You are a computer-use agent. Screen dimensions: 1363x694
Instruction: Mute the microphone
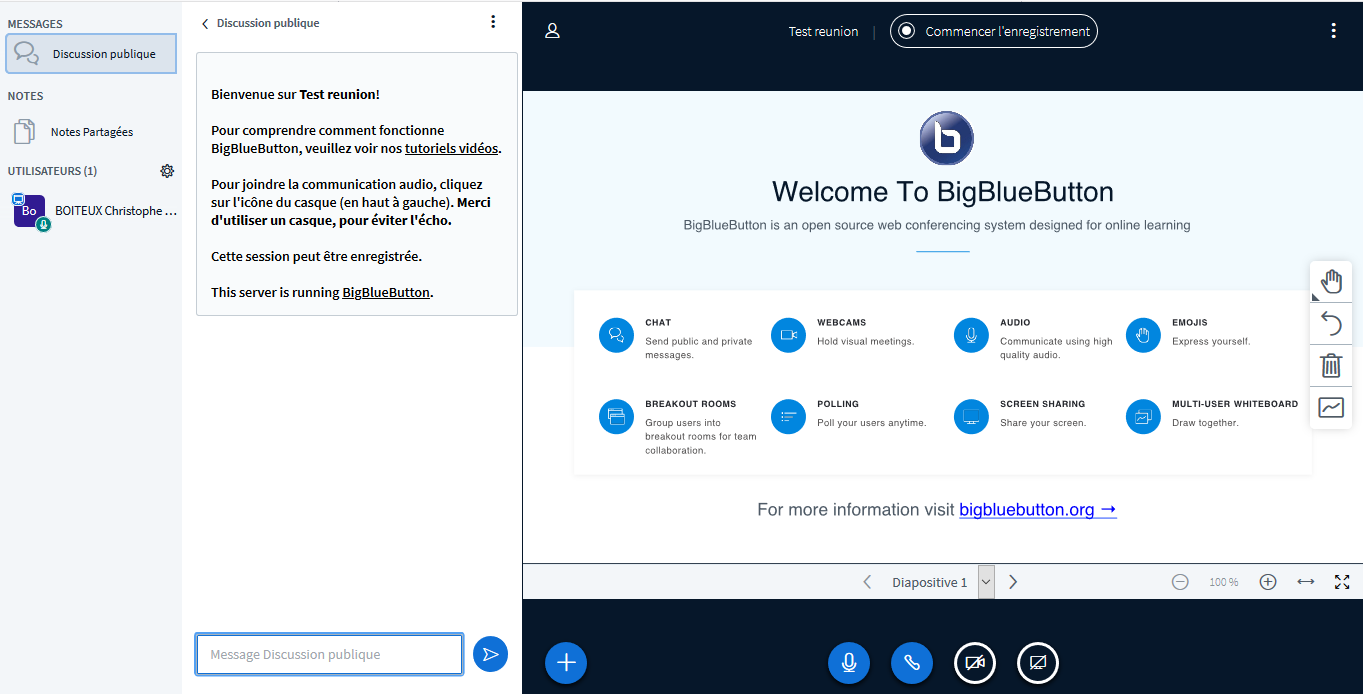click(849, 663)
